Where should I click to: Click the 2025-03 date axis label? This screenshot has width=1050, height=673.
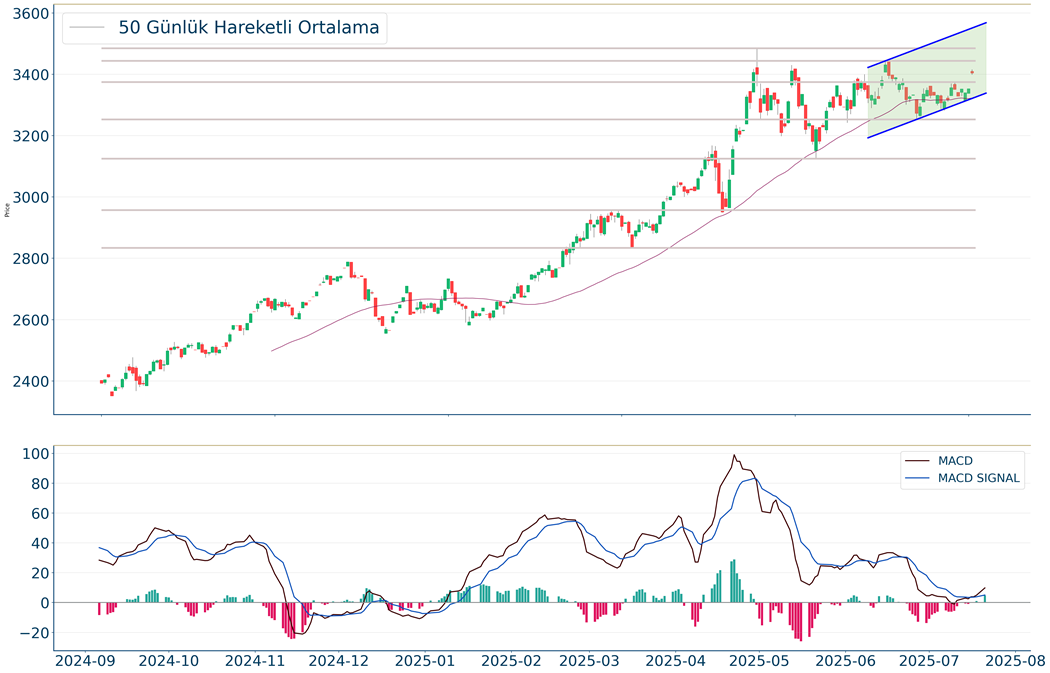pyautogui.click(x=588, y=661)
